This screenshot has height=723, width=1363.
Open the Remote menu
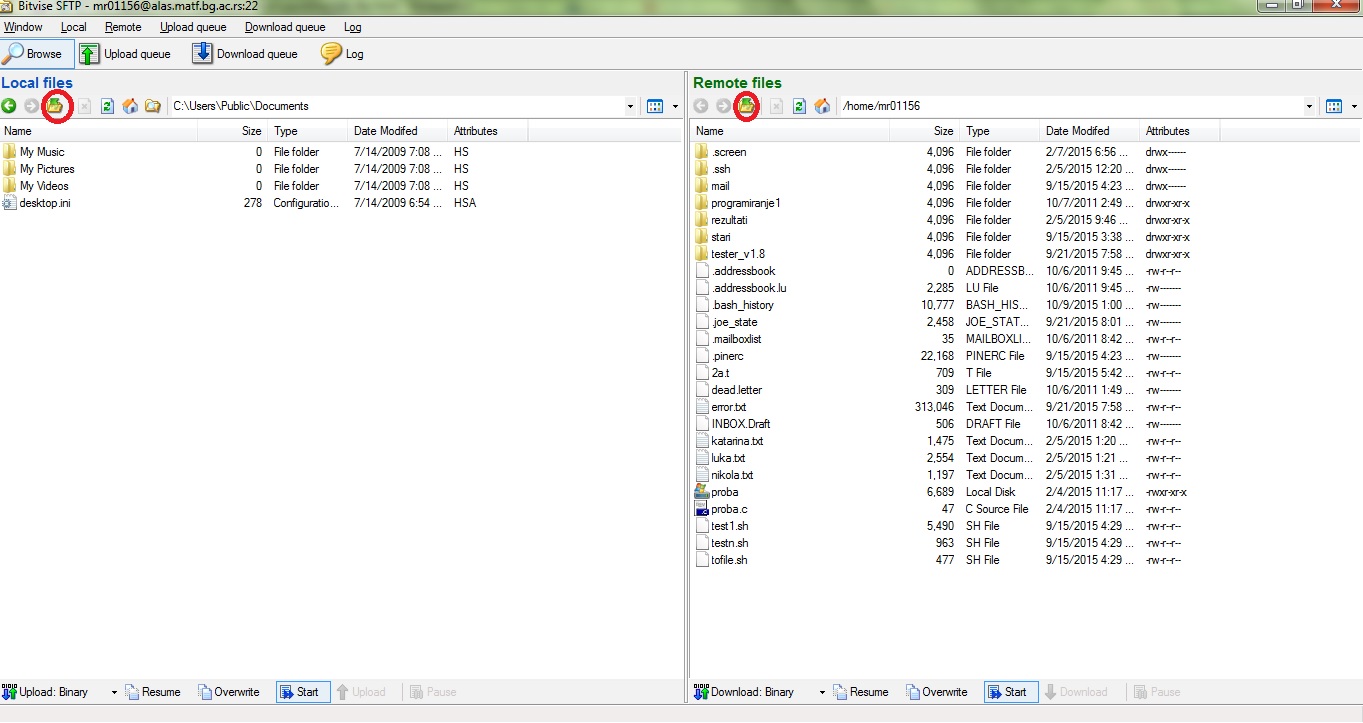point(123,27)
